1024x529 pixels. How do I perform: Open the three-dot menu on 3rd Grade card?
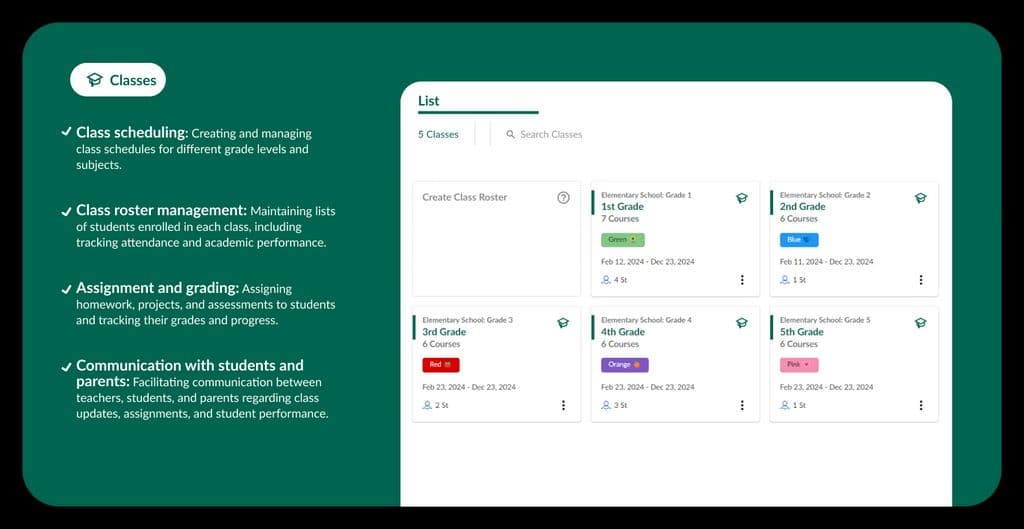pyautogui.click(x=563, y=405)
